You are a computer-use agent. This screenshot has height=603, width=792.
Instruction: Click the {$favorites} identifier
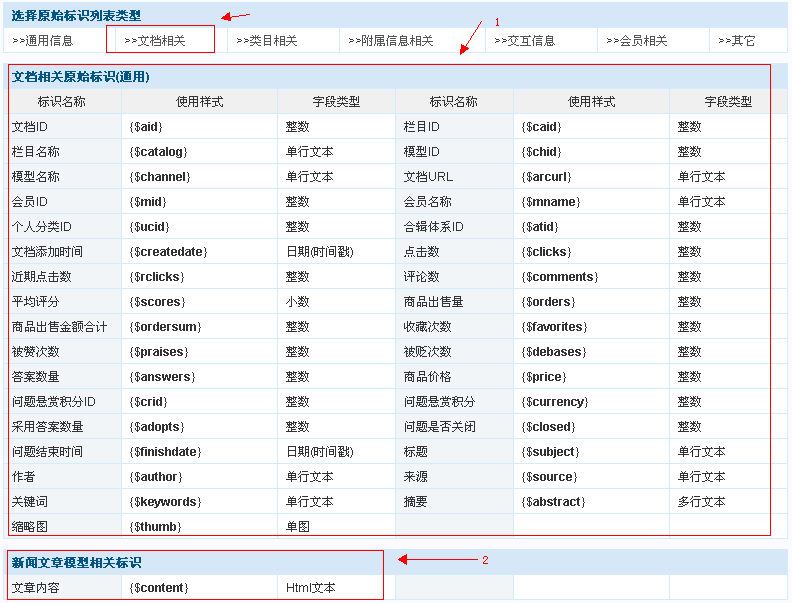(x=555, y=327)
